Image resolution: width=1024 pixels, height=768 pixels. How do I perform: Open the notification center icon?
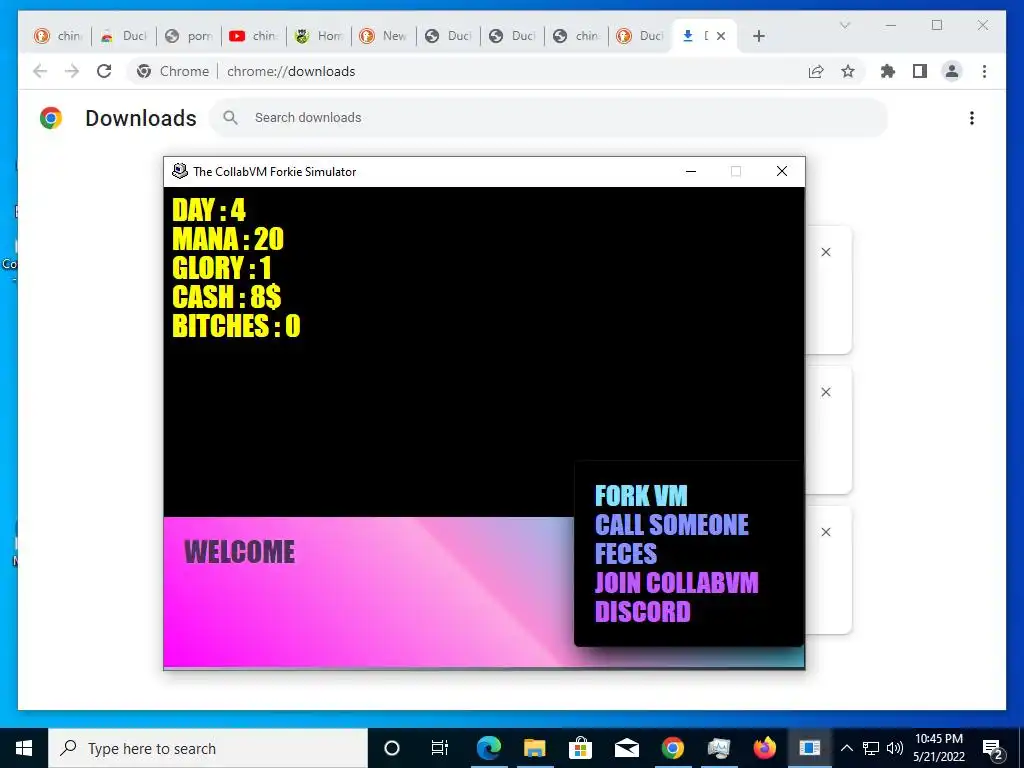[993, 748]
